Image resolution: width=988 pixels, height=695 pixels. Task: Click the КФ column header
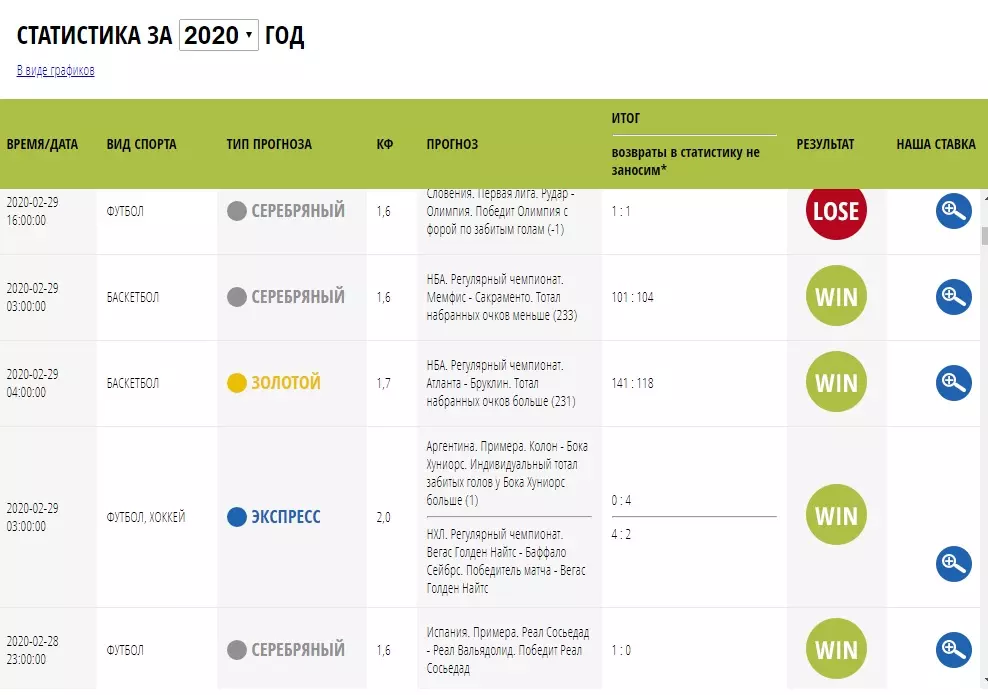point(384,144)
